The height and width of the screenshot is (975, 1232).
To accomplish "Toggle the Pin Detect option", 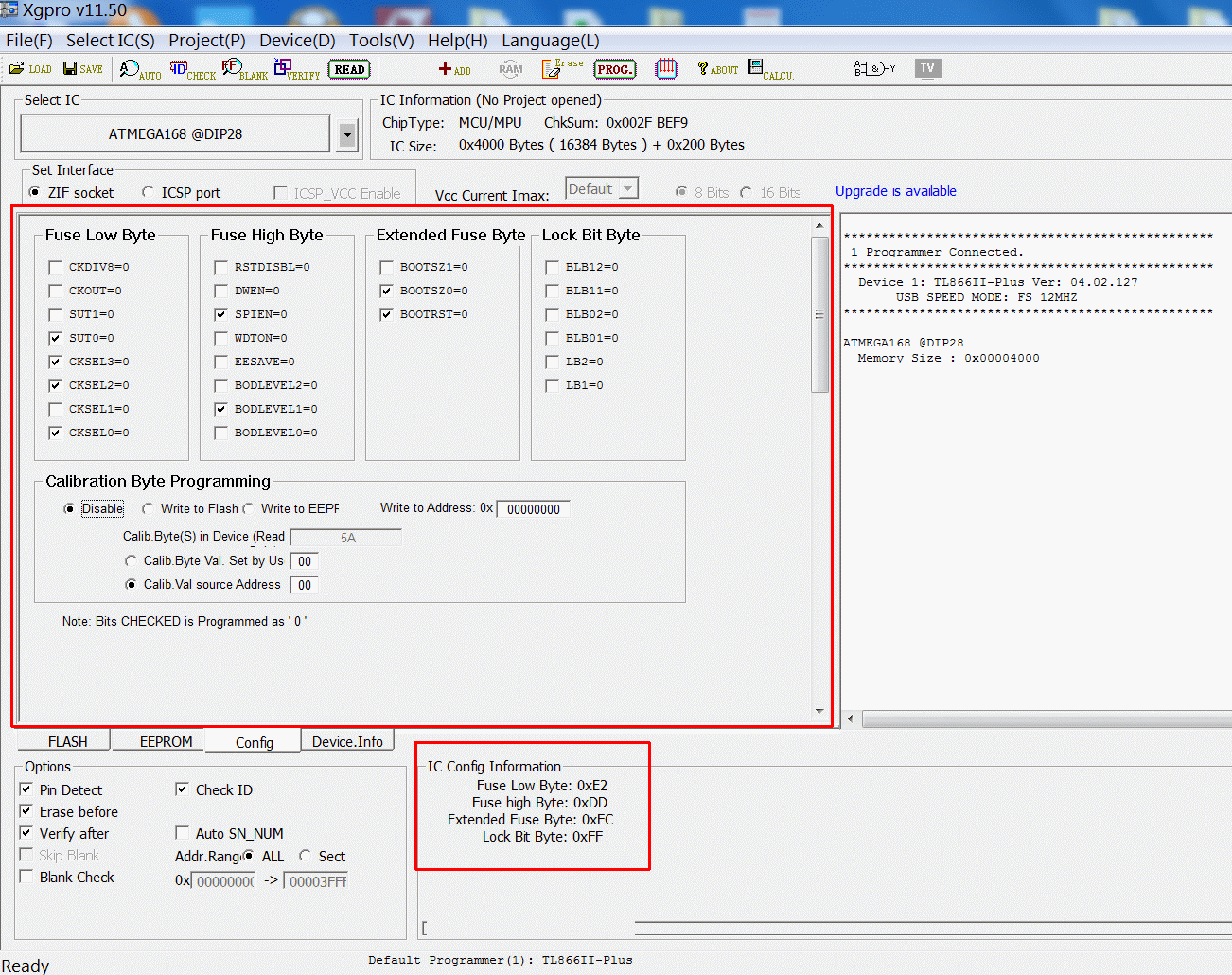I will [x=26, y=789].
